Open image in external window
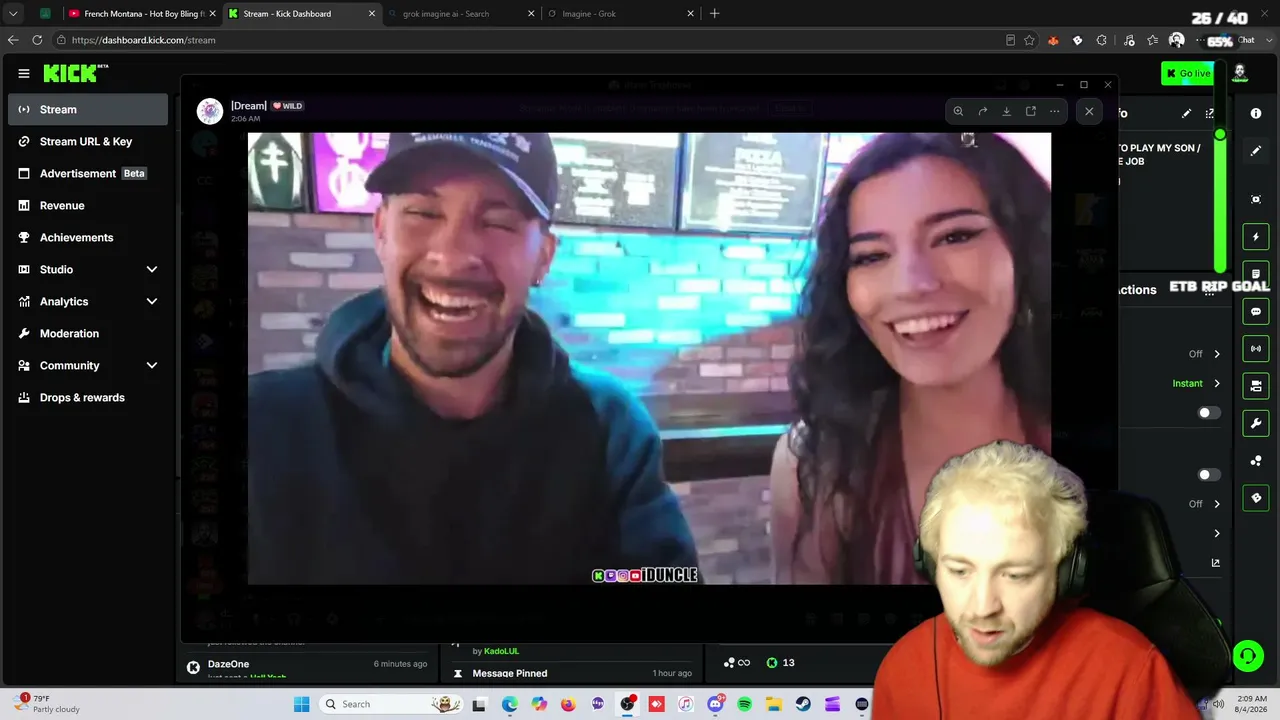This screenshot has height=720, width=1280. click(x=1031, y=111)
